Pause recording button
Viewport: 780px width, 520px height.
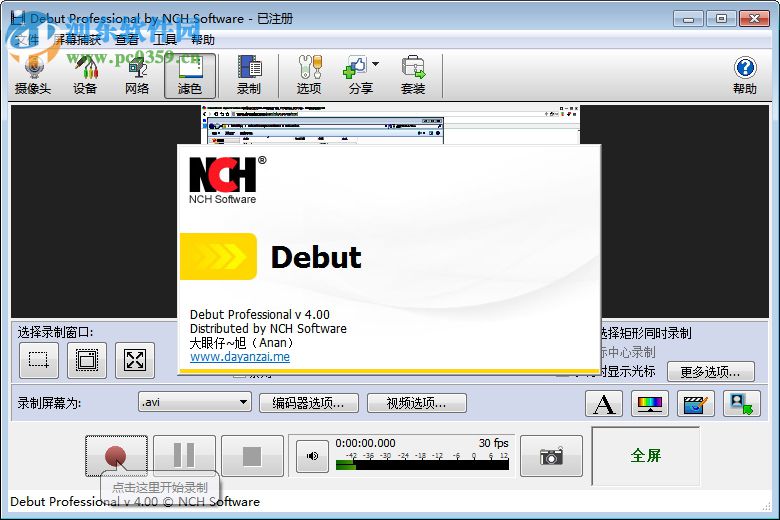click(x=184, y=455)
